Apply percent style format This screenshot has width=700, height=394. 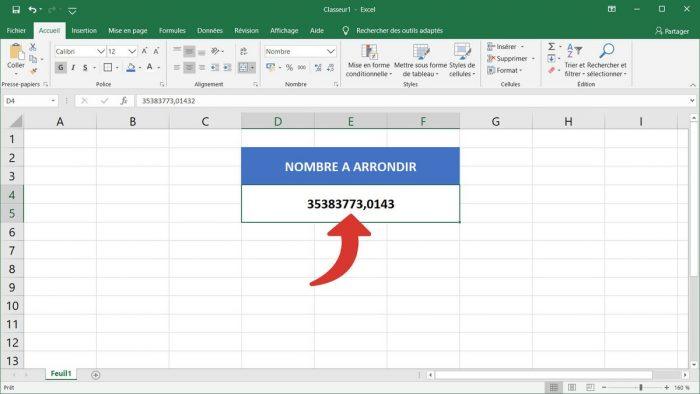click(x=289, y=67)
